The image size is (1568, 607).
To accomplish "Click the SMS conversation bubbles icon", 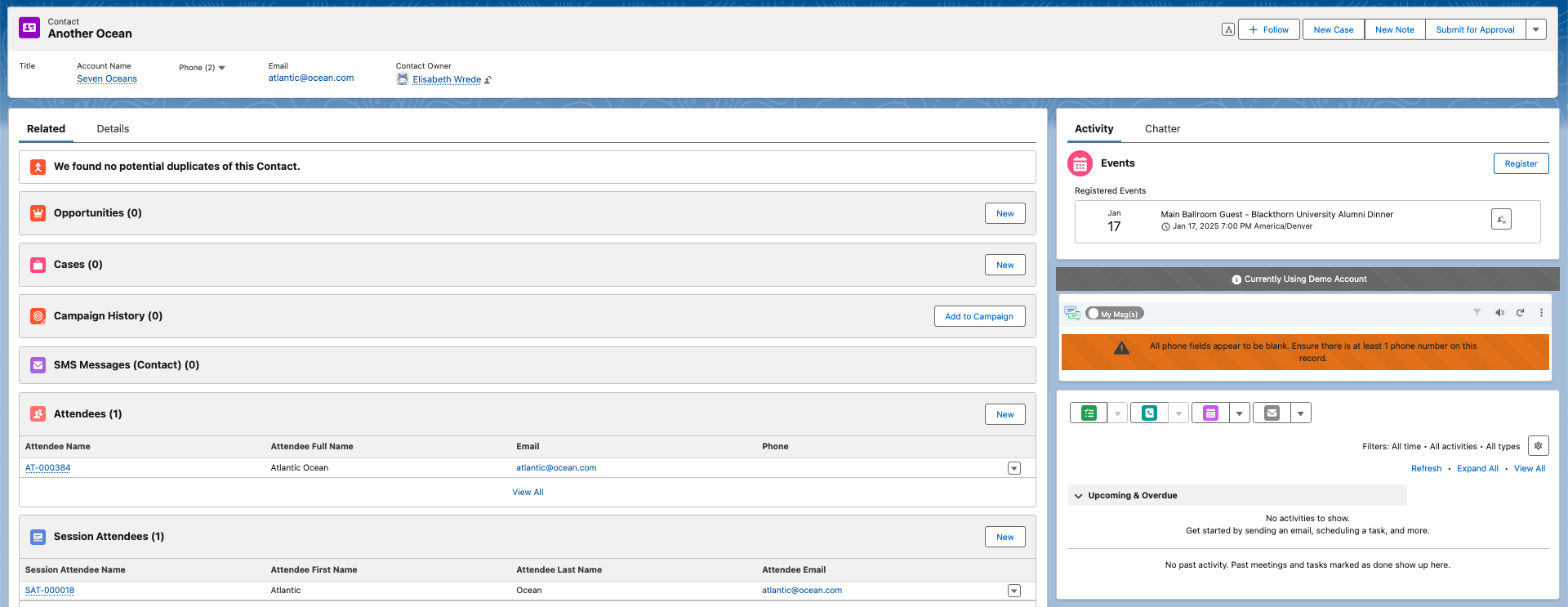I will click(1072, 313).
